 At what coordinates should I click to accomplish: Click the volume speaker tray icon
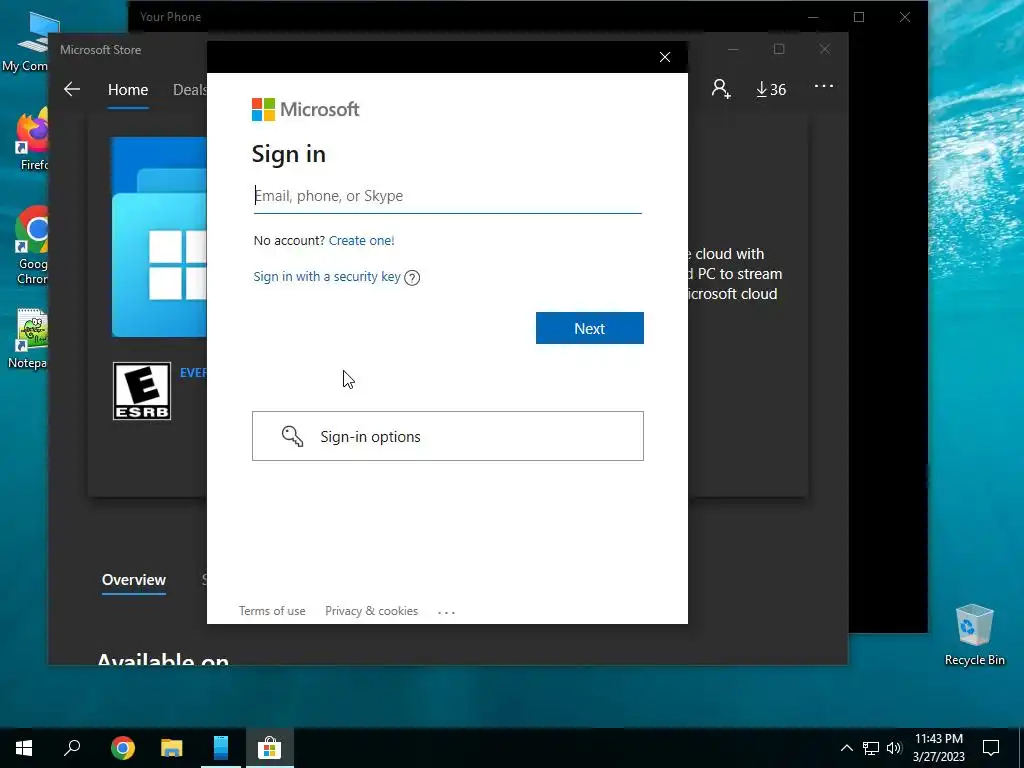[894, 748]
